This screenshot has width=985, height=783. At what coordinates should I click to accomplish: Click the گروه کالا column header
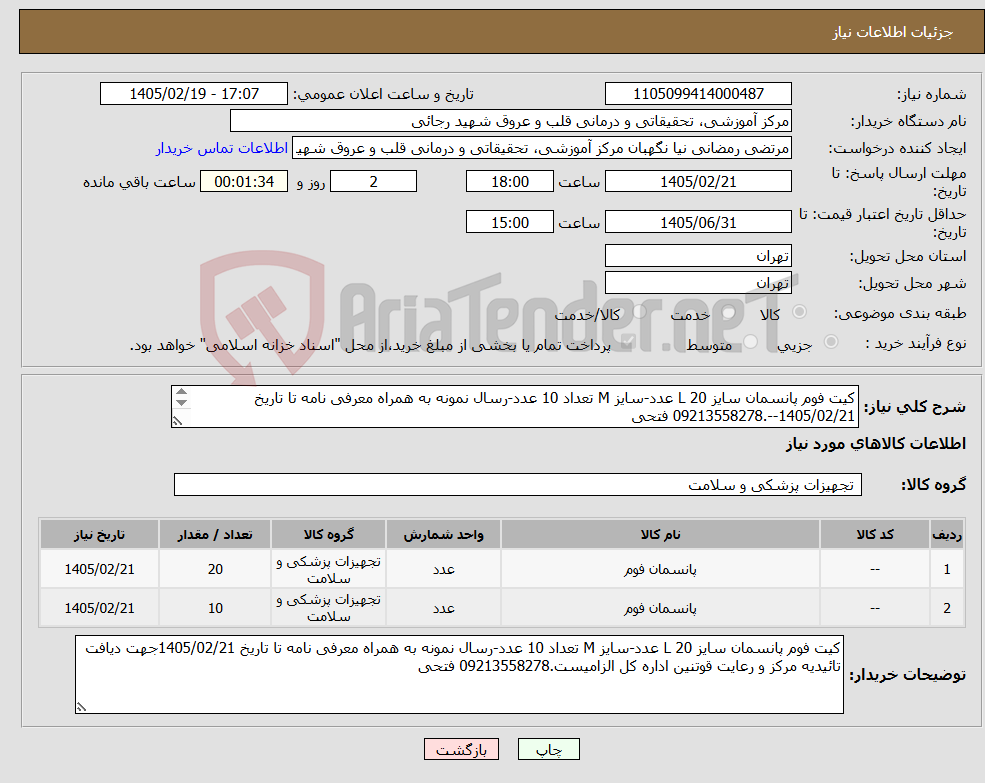click(x=329, y=534)
